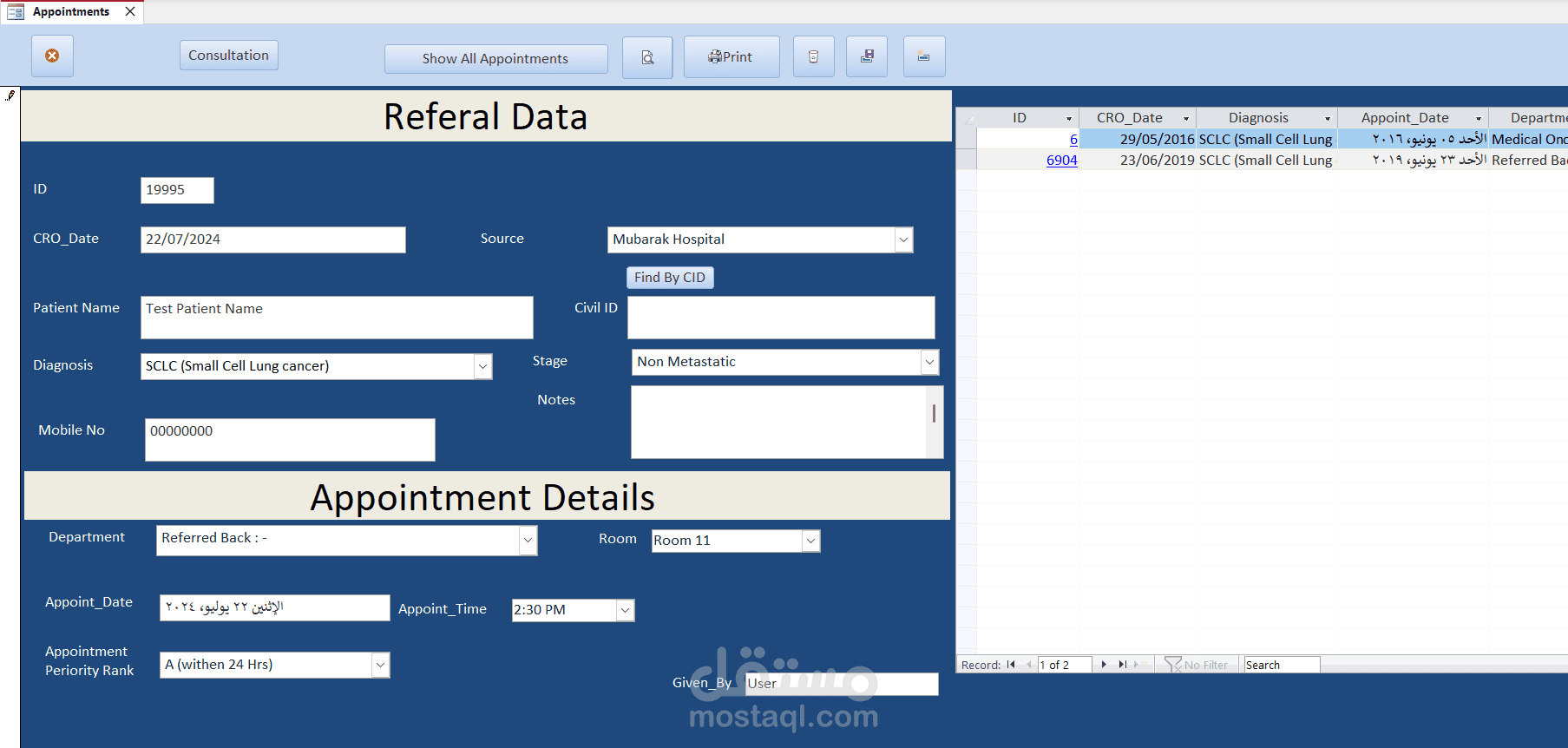Select row selector of record 6

[x=967, y=140]
